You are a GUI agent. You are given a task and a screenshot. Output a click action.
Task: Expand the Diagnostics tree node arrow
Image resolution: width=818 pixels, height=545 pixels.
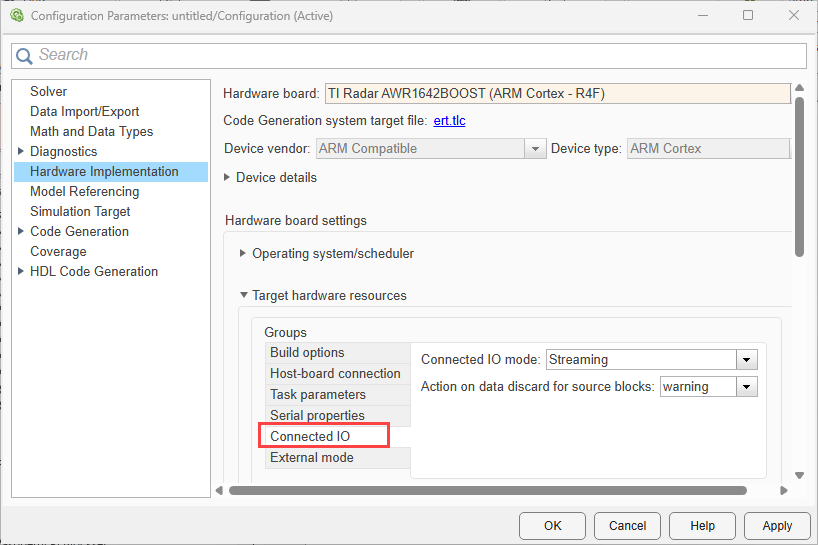tap(21, 151)
